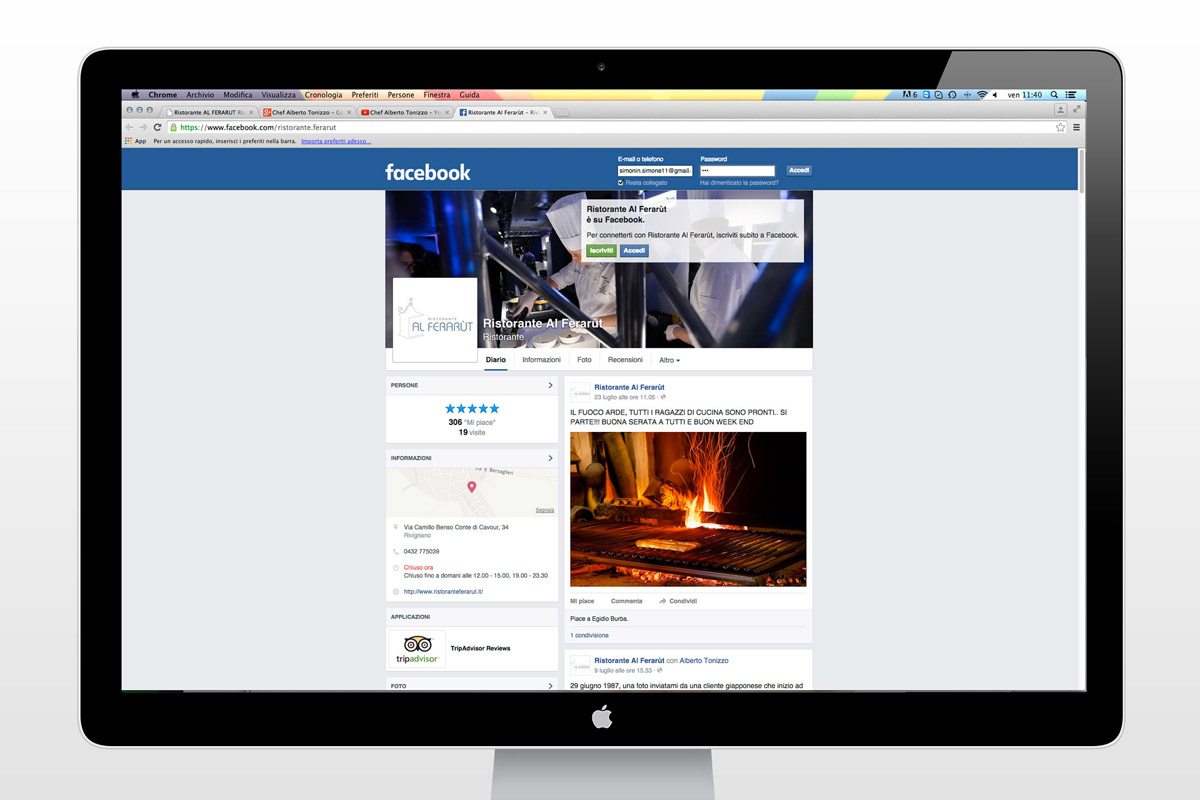The height and width of the screenshot is (800, 1200).
Task: Click the green Iscriviti button
Action: click(x=601, y=250)
